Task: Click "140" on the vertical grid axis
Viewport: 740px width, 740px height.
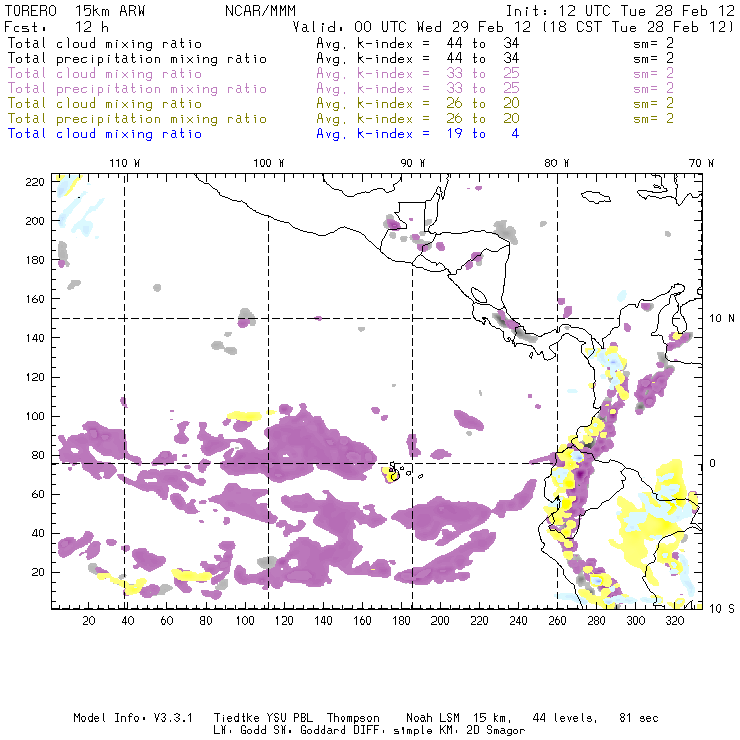Action: 35,338
